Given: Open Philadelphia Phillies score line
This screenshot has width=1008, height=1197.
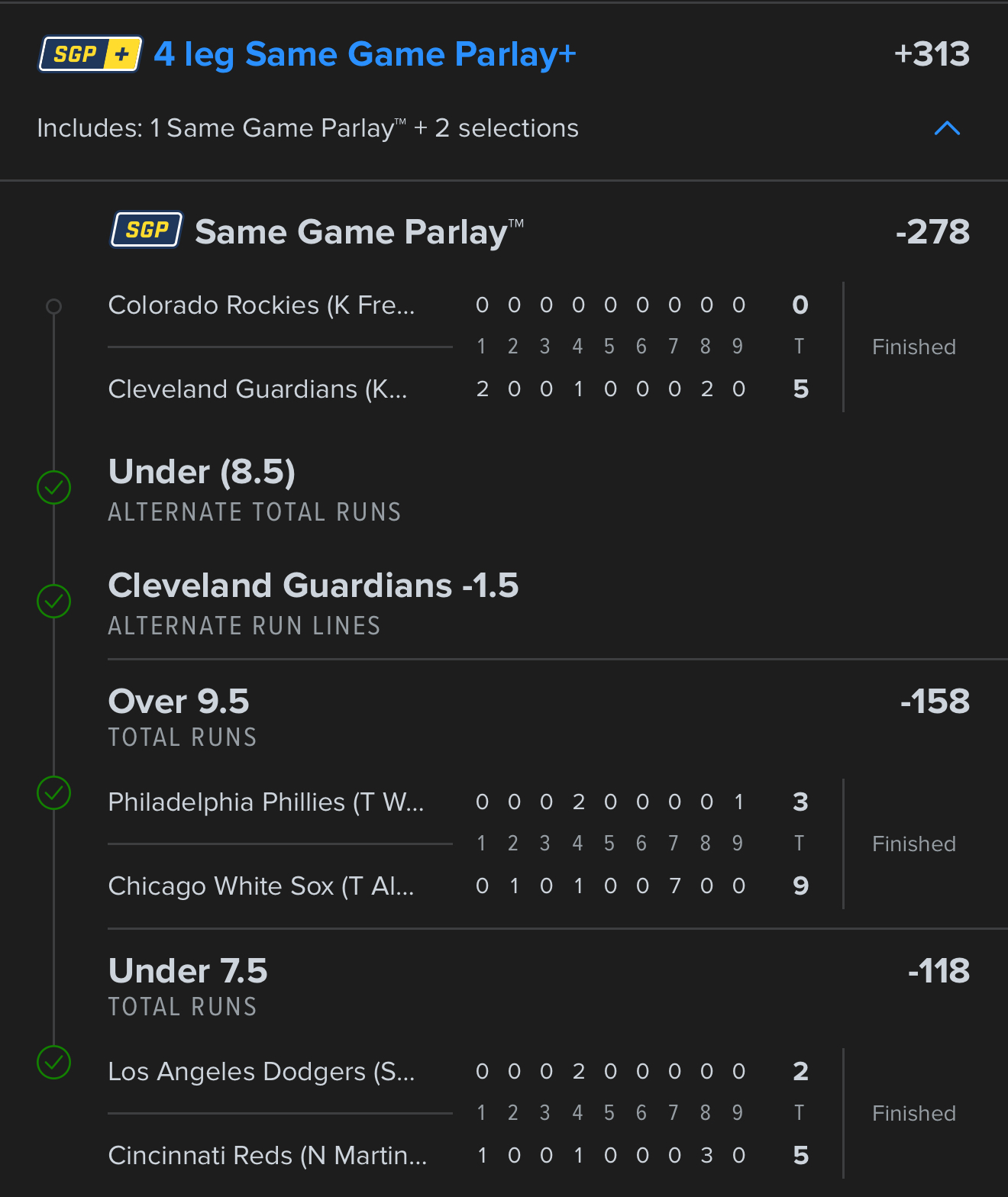Looking at the screenshot, I should point(458,802).
